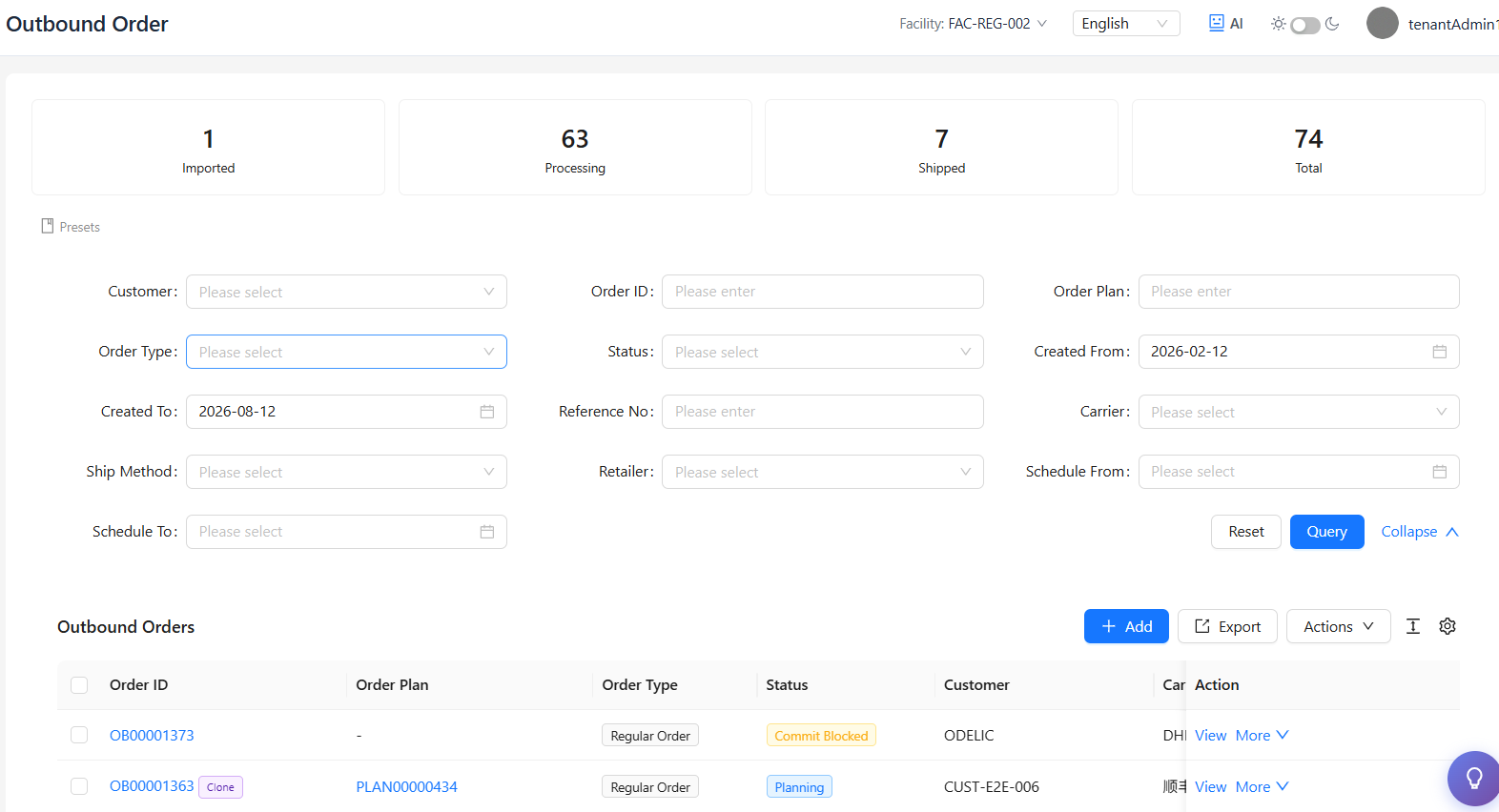1499x812 pixels.
Task: Toggle the light/dark theme switch
Action: pos(1305,25)
